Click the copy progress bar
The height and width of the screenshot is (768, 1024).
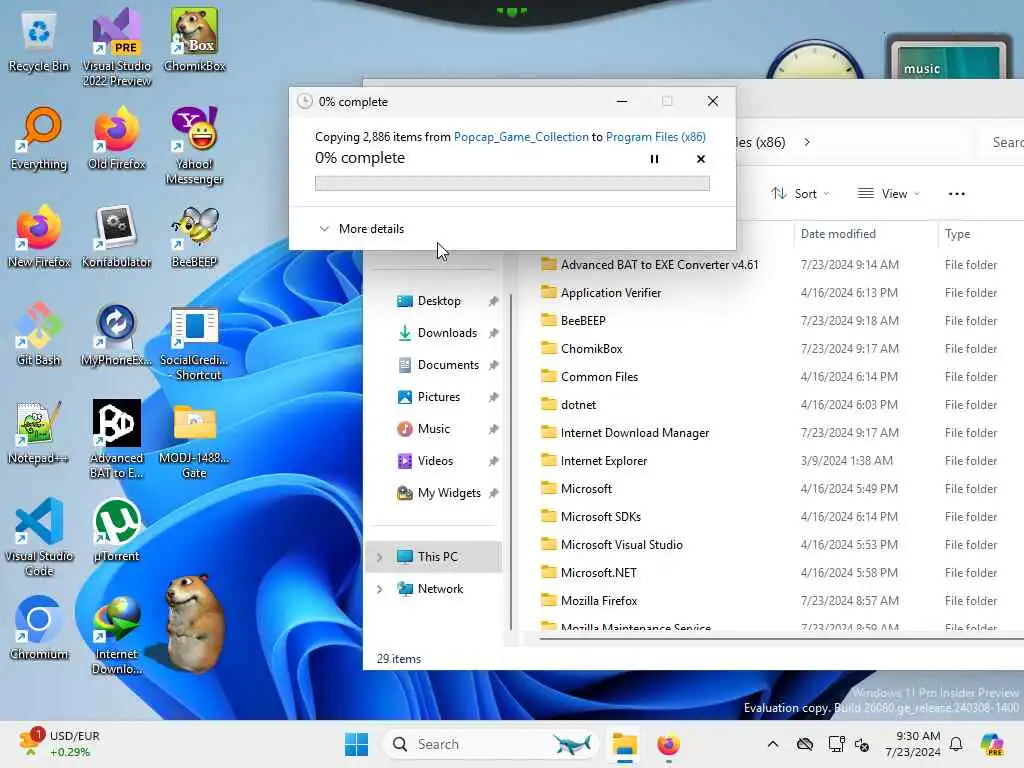(x=512, y=184)
